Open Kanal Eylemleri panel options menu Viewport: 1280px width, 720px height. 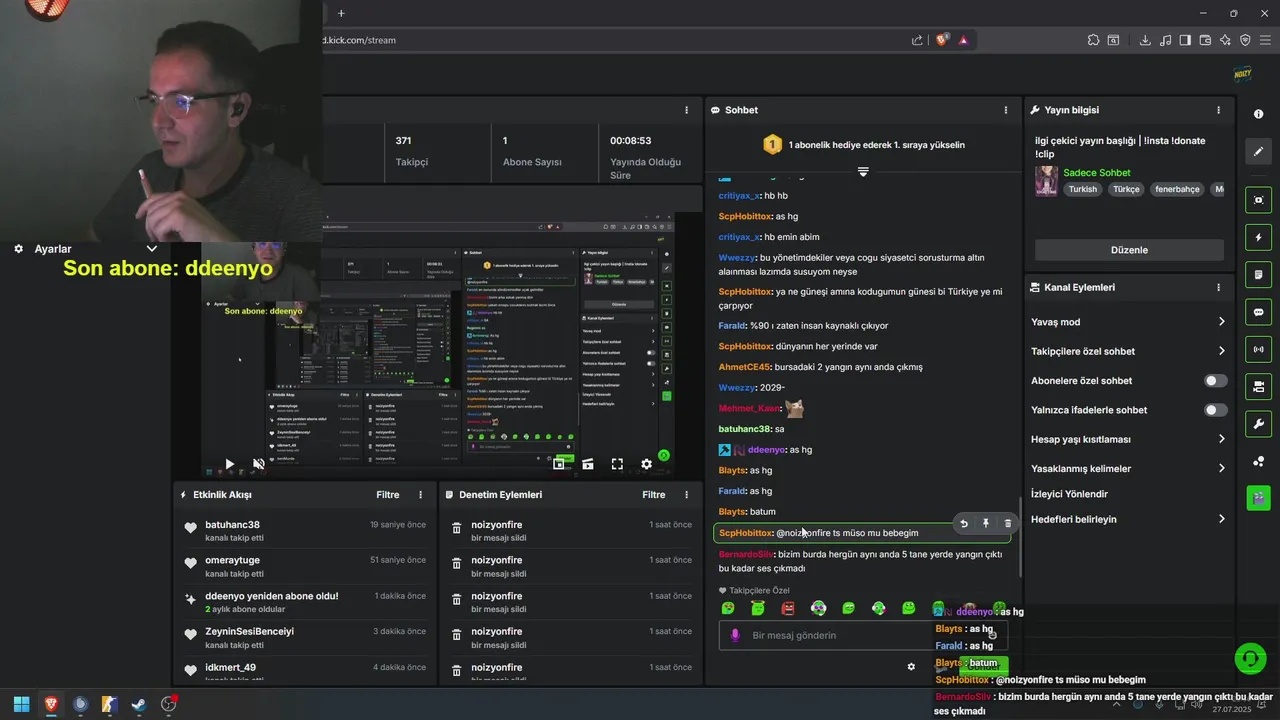pos(1218,287)
